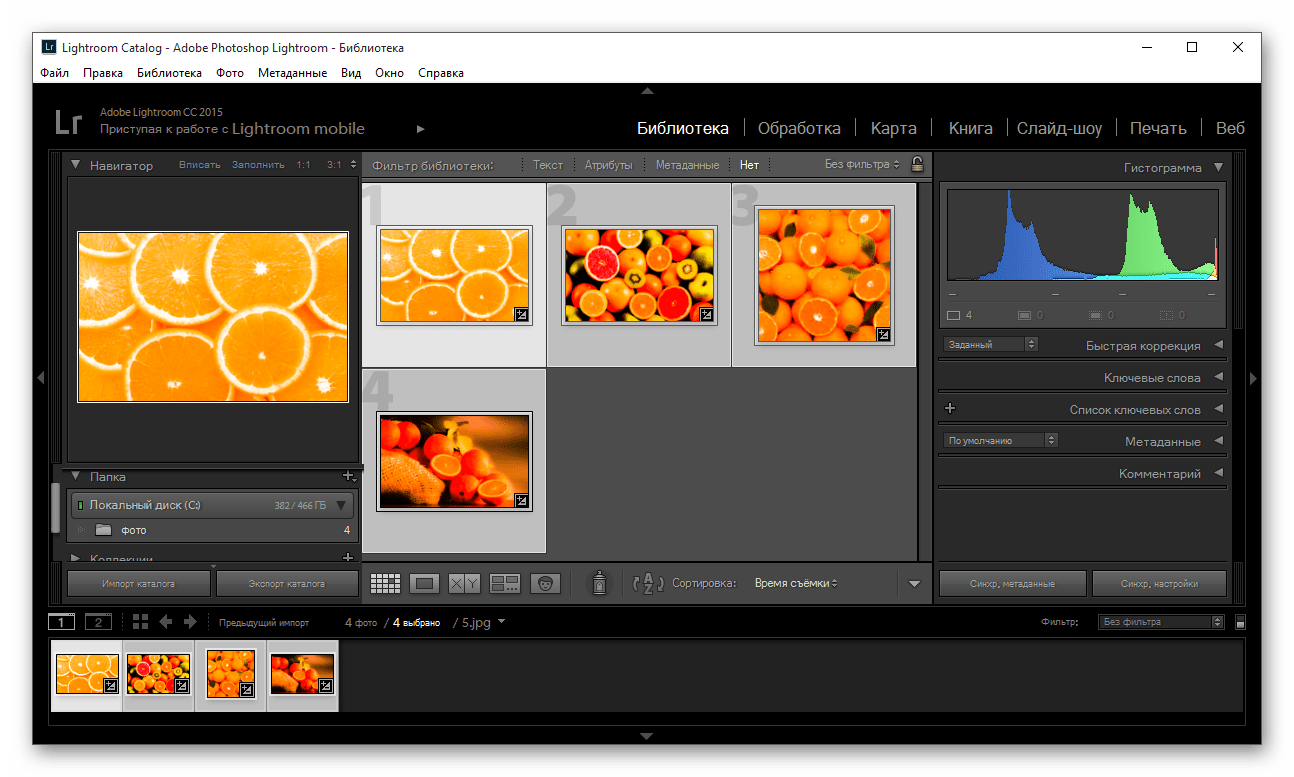Image resolution: width=1294 pixels, height=777 pixels.
Task: Reverse sort direction with A-Z icon
Action: tap(648, 583)
